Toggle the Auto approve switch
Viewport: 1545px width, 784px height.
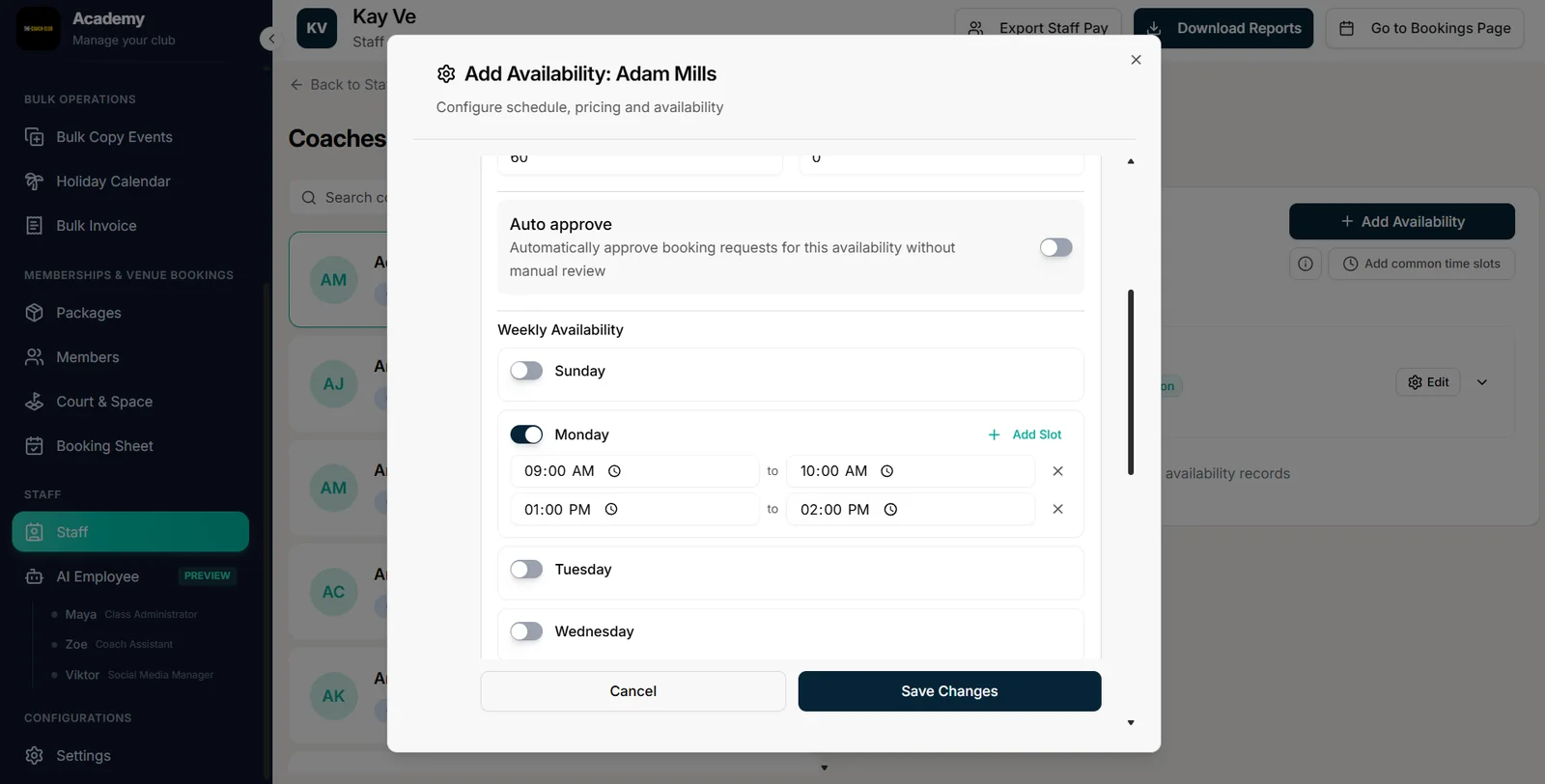click(x=1055, y=248)
